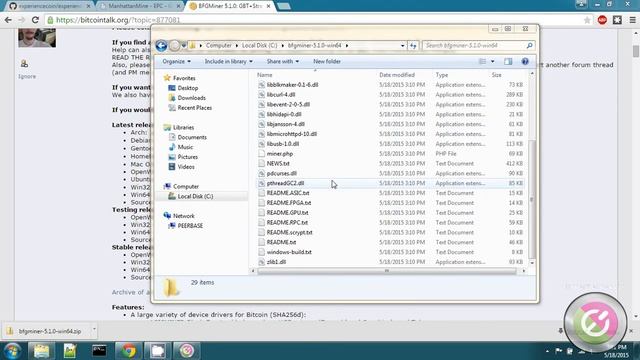Sort by Type column header
Image resolution: width=640 pixels, height=360 pixels.
tap(460, 75)
